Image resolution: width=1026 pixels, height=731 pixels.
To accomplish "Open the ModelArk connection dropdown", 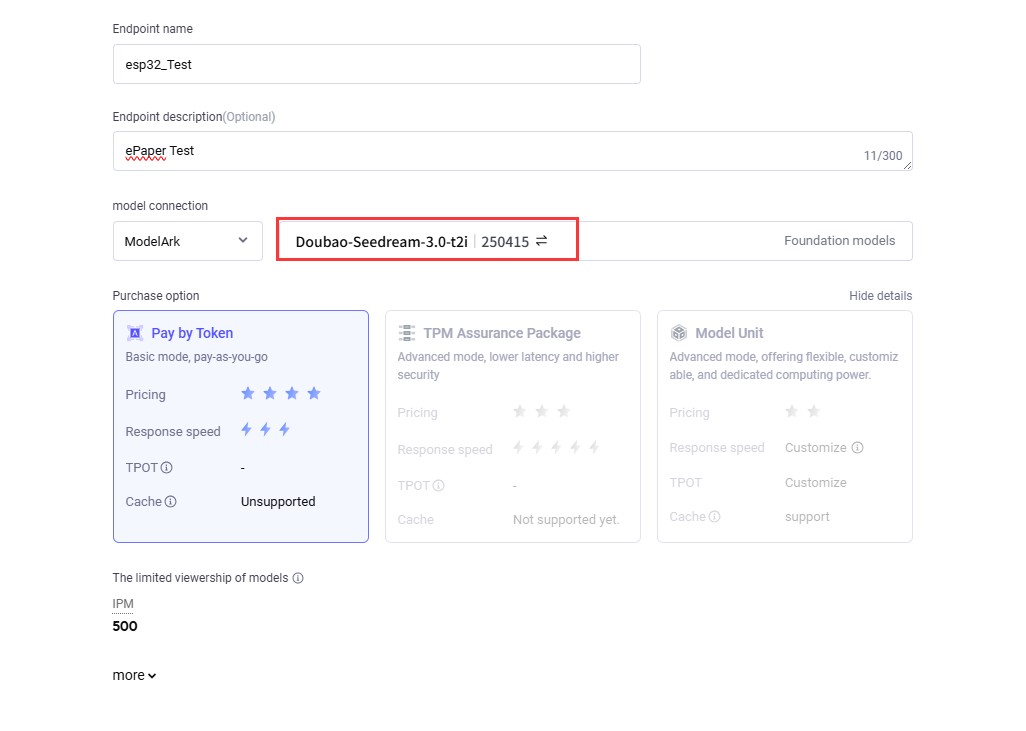I will pyautogui.click(x=187, y=241).
